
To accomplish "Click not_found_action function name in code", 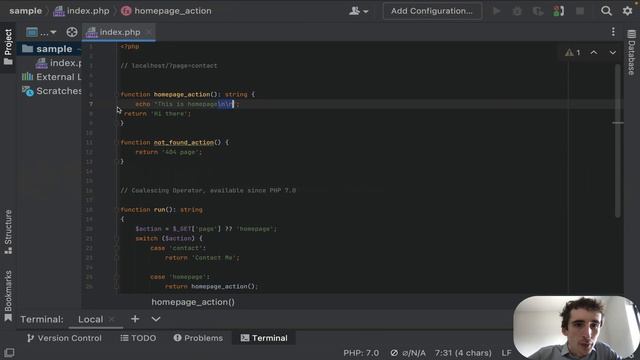I will point(184,142).
